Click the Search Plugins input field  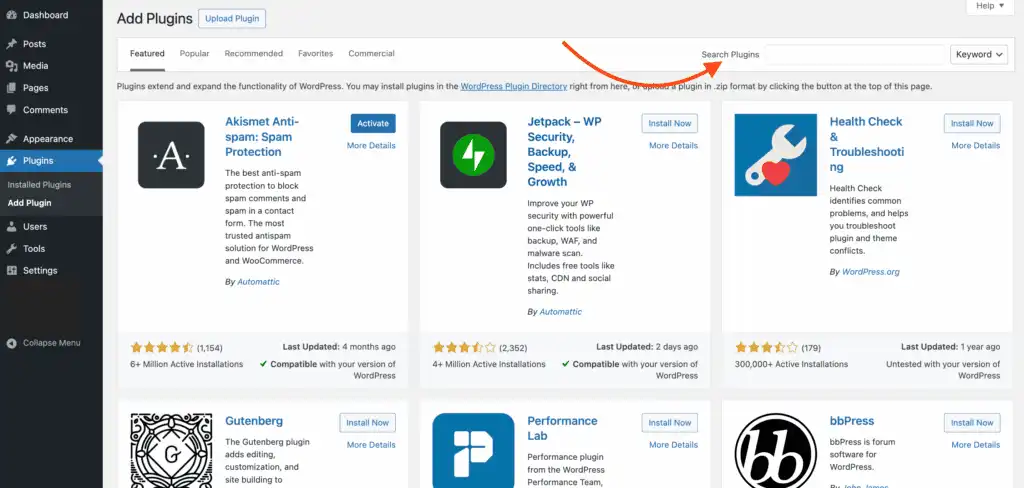855,55
